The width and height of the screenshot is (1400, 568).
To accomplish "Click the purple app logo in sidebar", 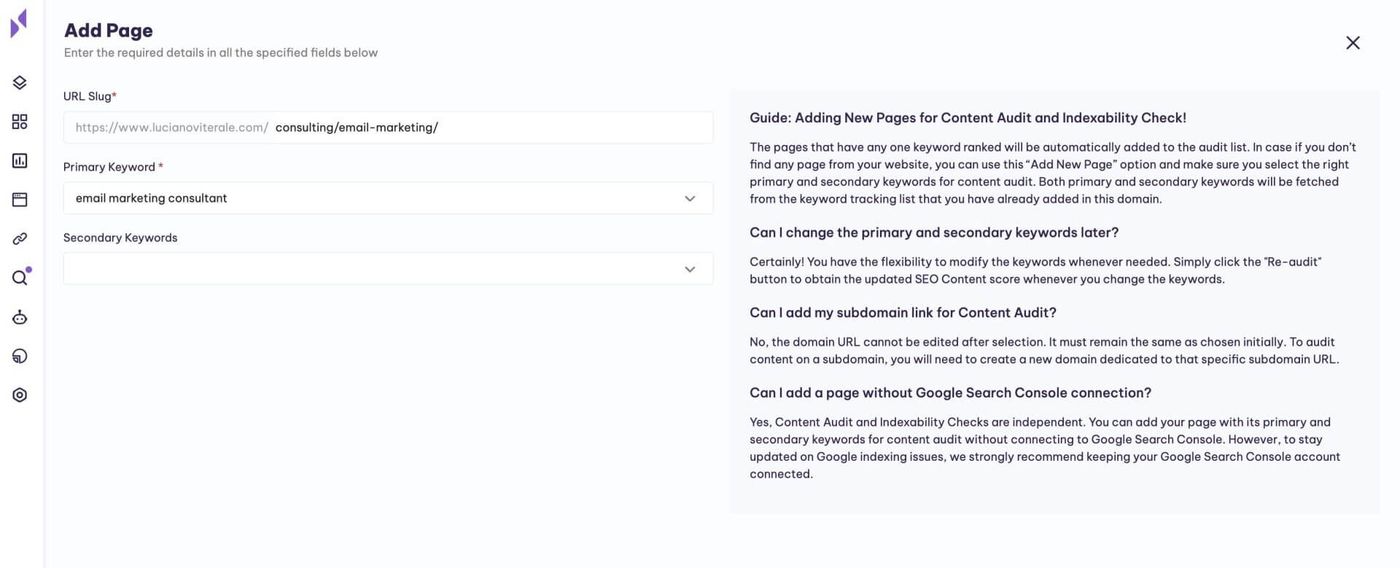I will coord(19,24).
